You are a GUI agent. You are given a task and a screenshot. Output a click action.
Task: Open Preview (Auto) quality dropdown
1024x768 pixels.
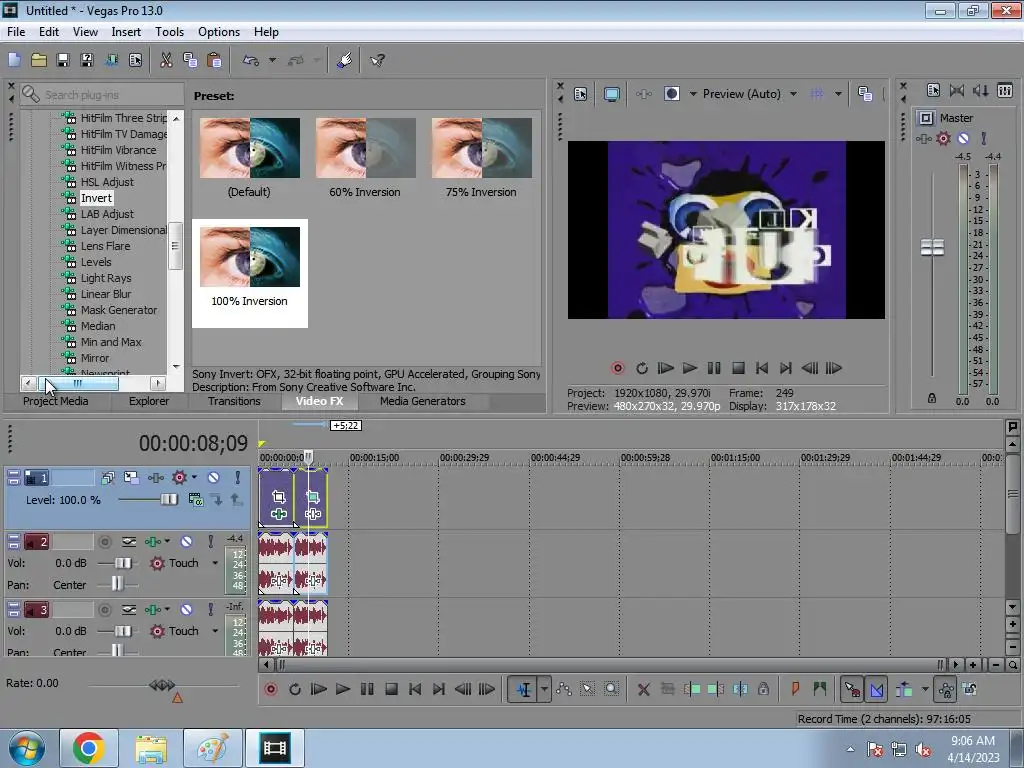(793, 94)
